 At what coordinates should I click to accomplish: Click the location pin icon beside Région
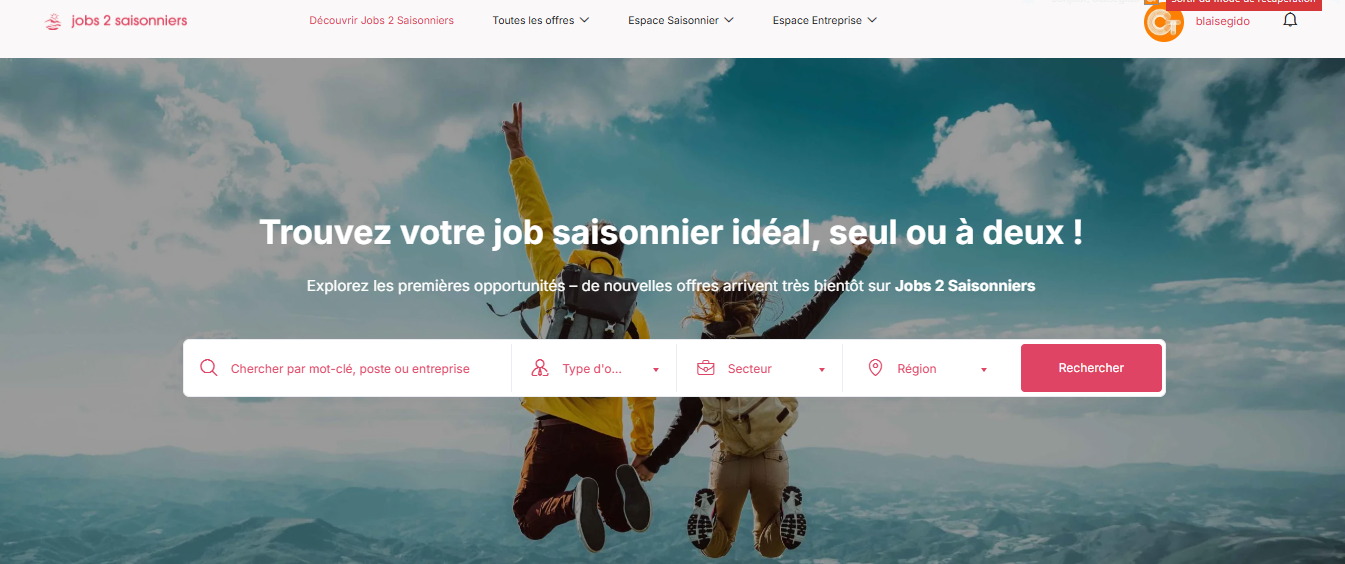pyautogui.click(x=875, y=368)
